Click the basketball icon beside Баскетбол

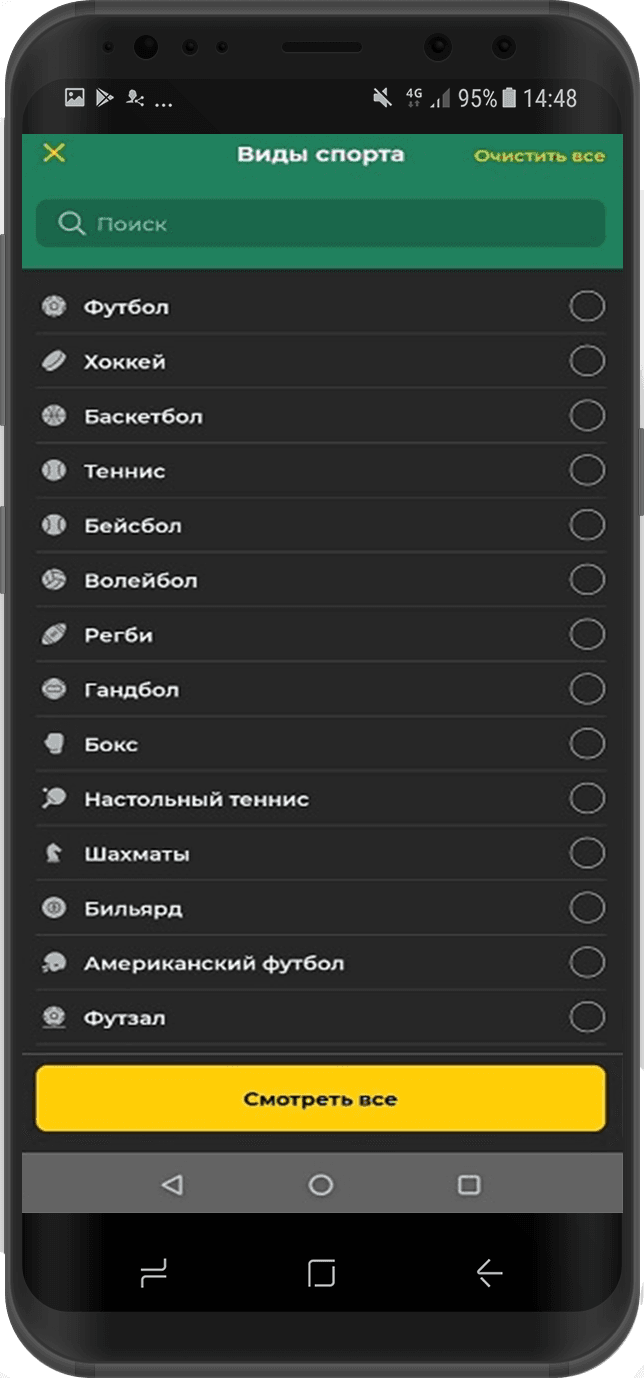pyautogui.click(x=53, y=416)
